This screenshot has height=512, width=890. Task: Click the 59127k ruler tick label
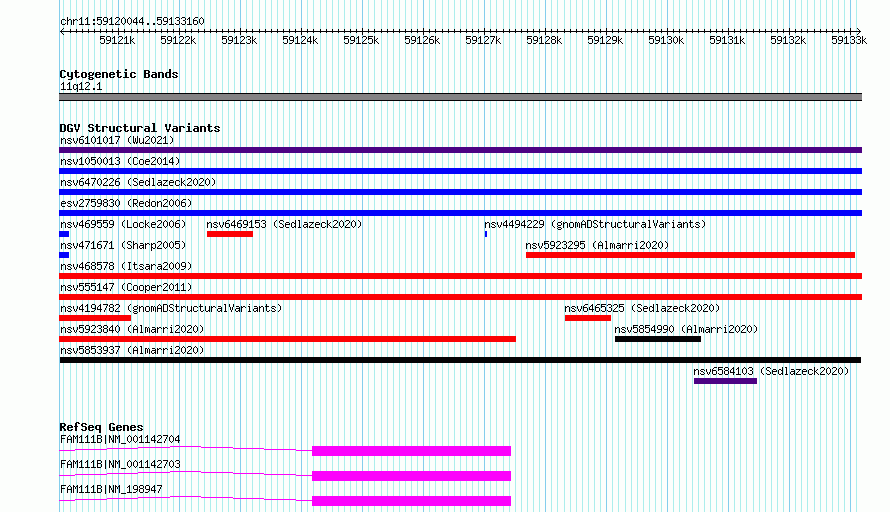[483, 40]
